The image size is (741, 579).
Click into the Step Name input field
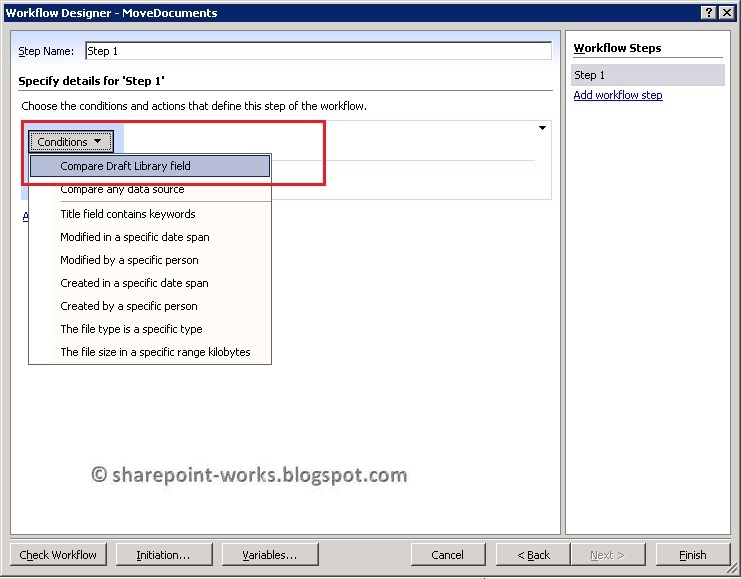click(x=318, y=51)
